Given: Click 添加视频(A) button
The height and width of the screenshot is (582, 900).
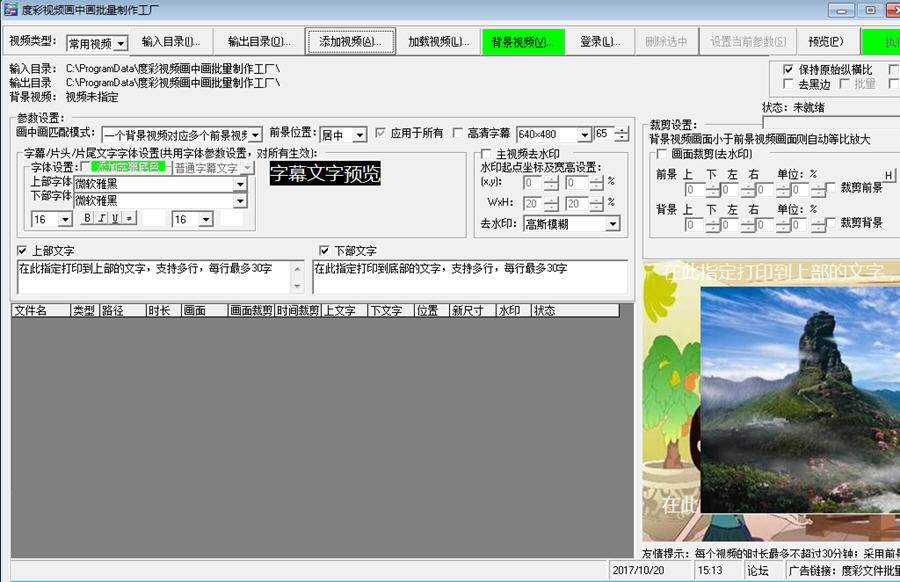Looking at the screenshot, I should 351,41.
